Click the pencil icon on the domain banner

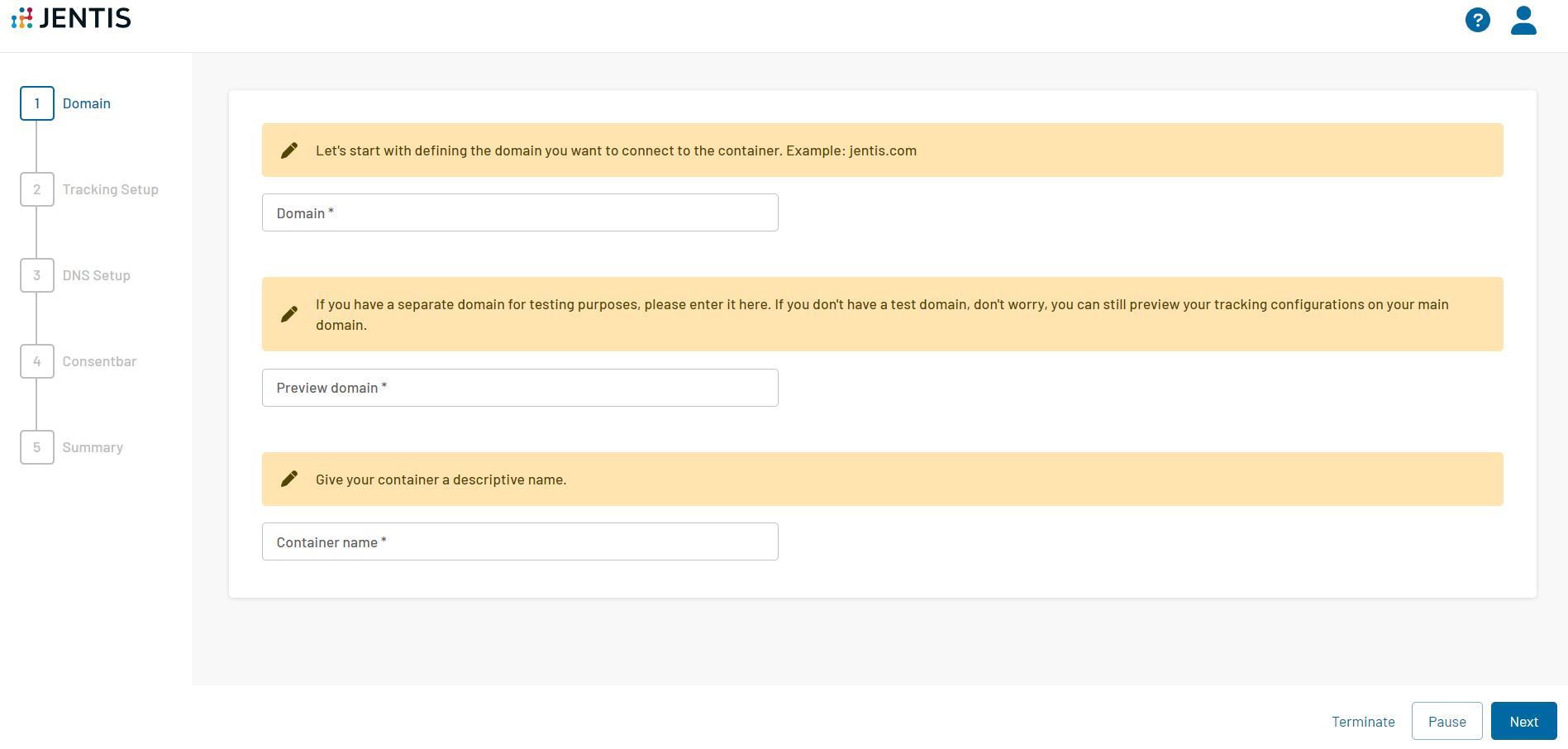coord(288,150)
